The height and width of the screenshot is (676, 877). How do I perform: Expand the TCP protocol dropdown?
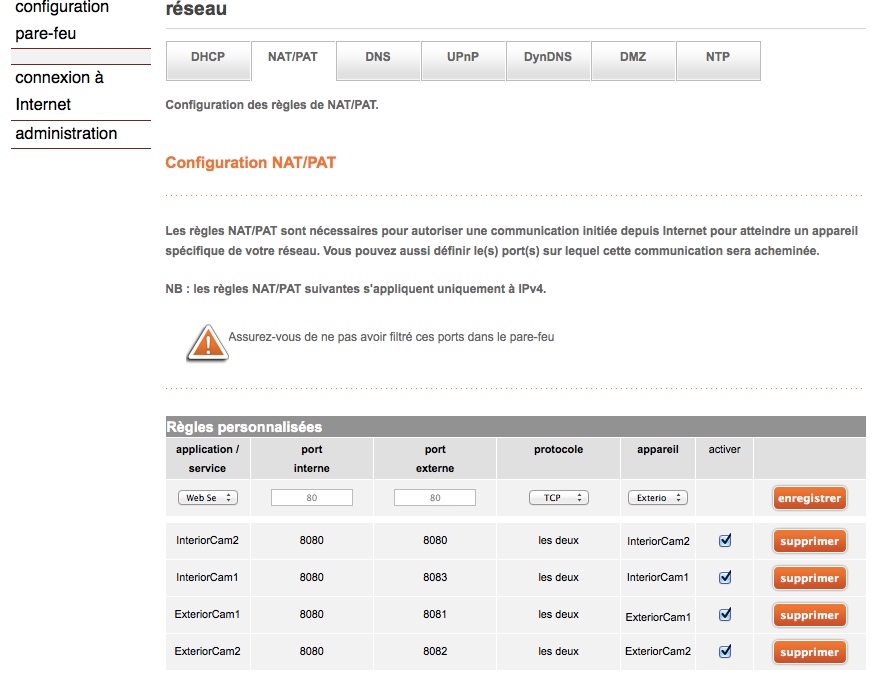tap(558, 498)
